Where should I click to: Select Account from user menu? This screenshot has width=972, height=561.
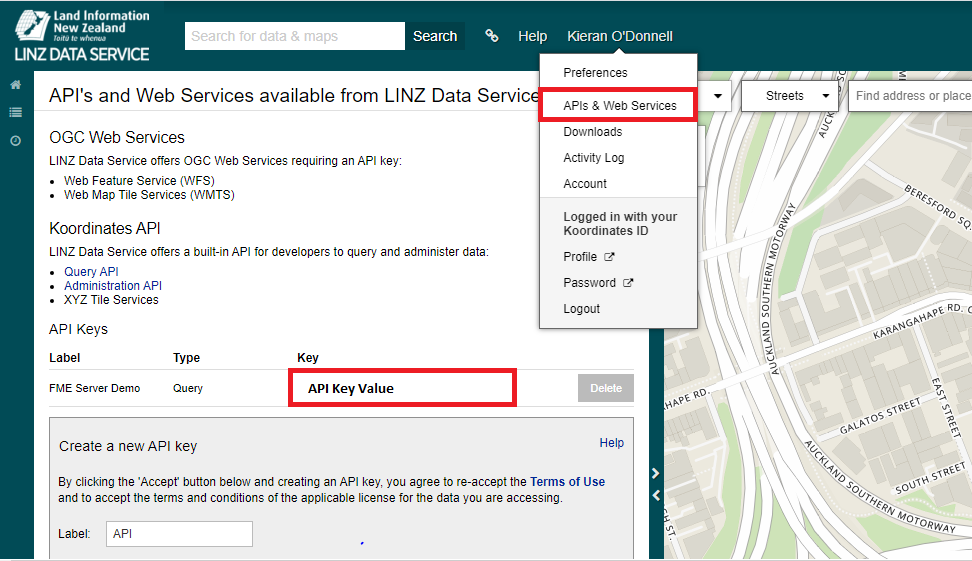click(x=585, y=183)
